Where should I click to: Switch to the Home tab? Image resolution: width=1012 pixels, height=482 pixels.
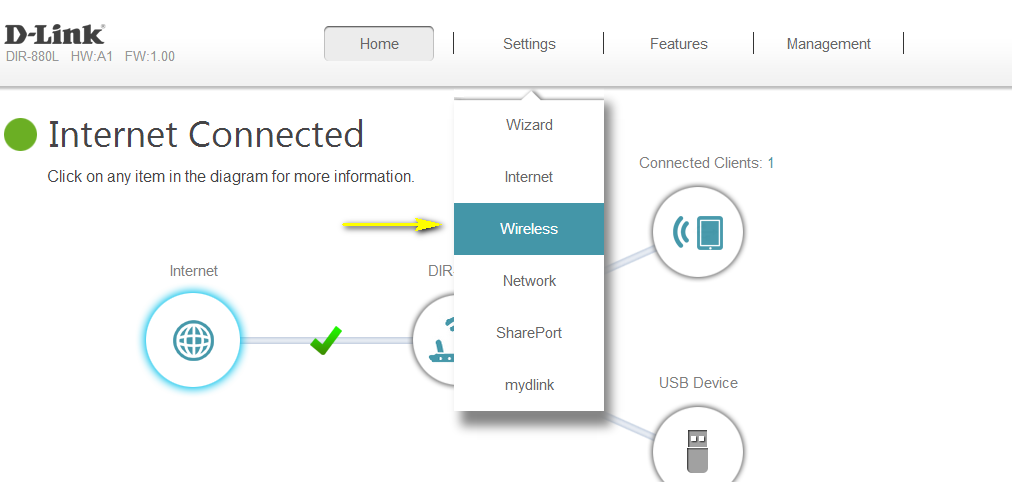pyautogui.click(x=379, y=44)
